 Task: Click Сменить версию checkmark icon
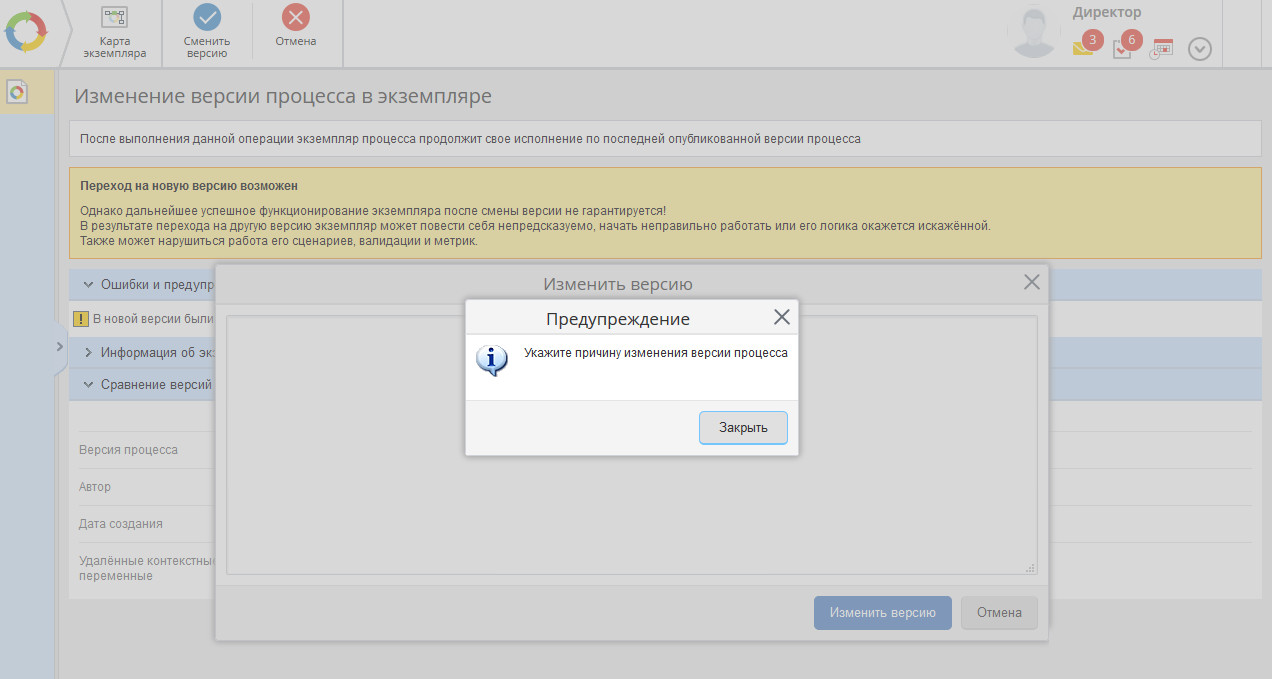pyautogui.click(x=207, y=17)
